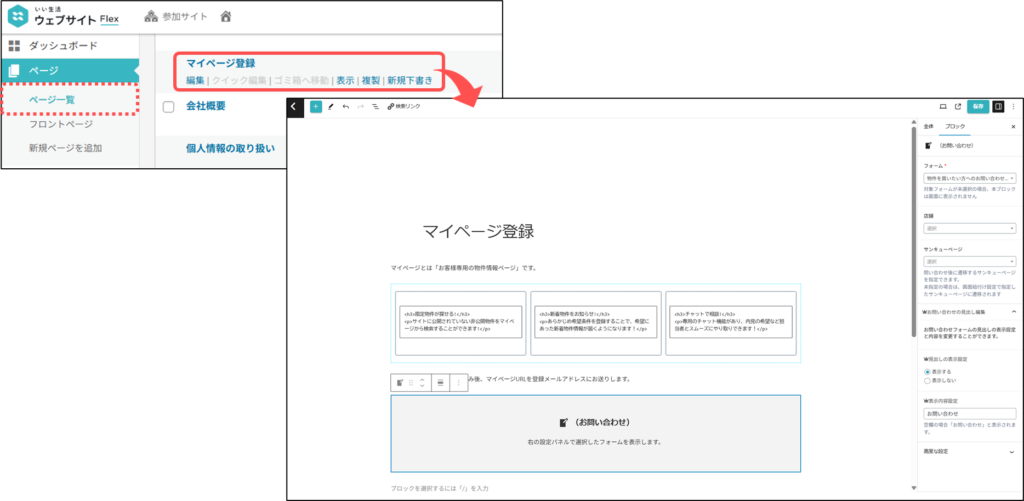Open the preview device icon
Image resolution: width=1024 pixels, height=501 pixels.
pos(942,106)
